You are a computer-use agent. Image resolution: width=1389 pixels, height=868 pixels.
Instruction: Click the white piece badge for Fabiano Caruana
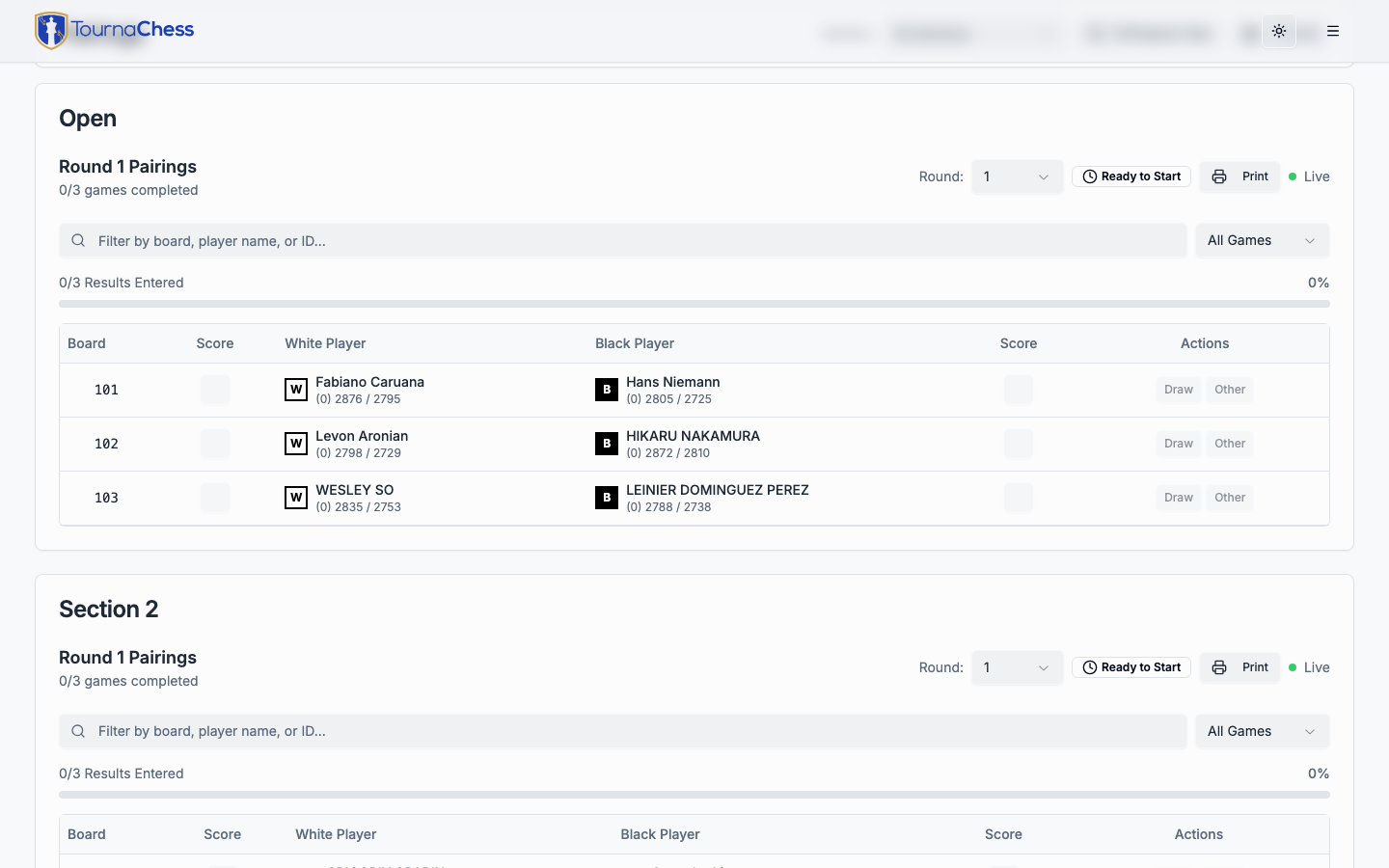pyautogui.click(x=296, y=390)
